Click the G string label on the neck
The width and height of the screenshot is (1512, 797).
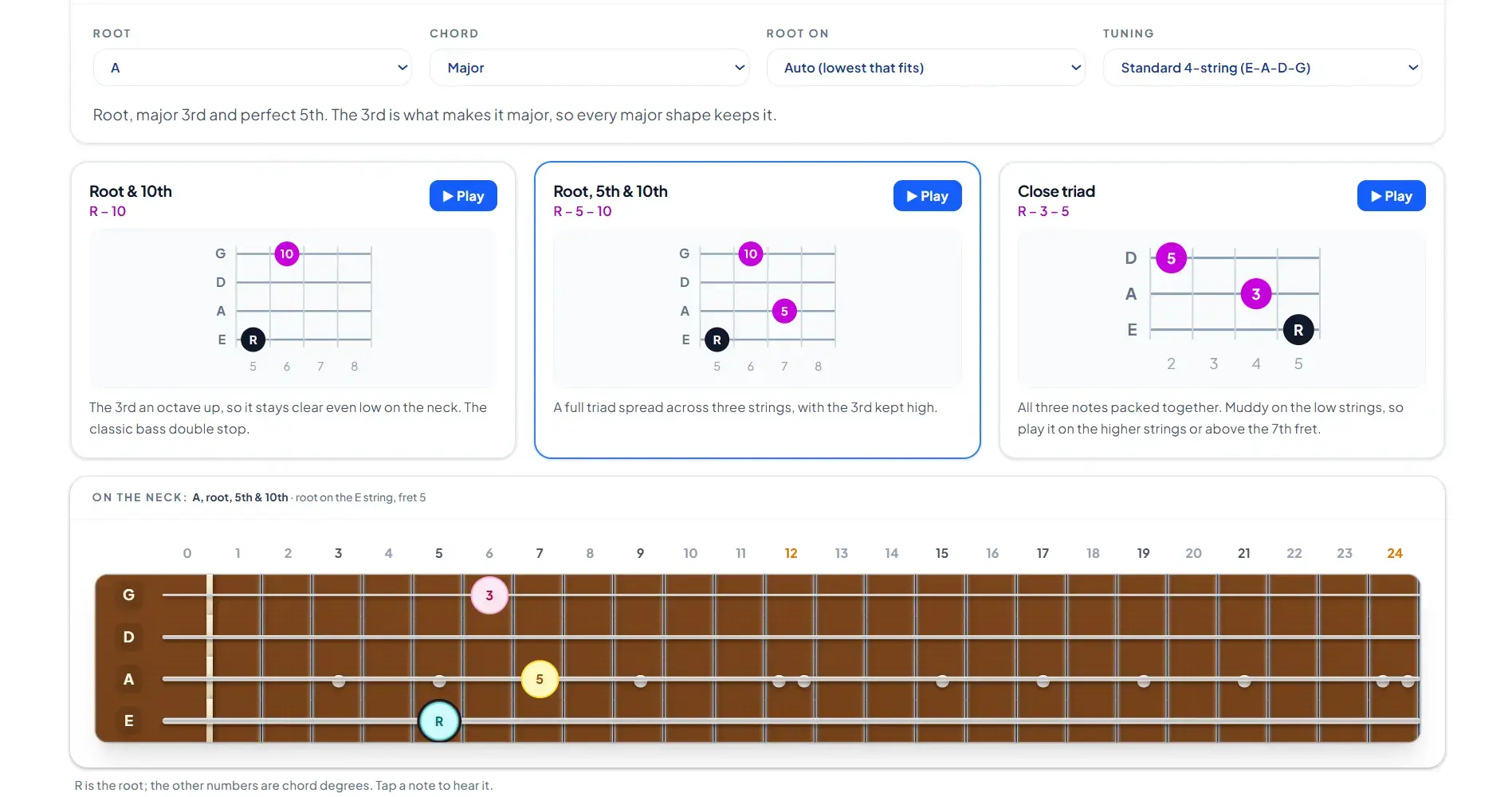click(x=128, y=595)
